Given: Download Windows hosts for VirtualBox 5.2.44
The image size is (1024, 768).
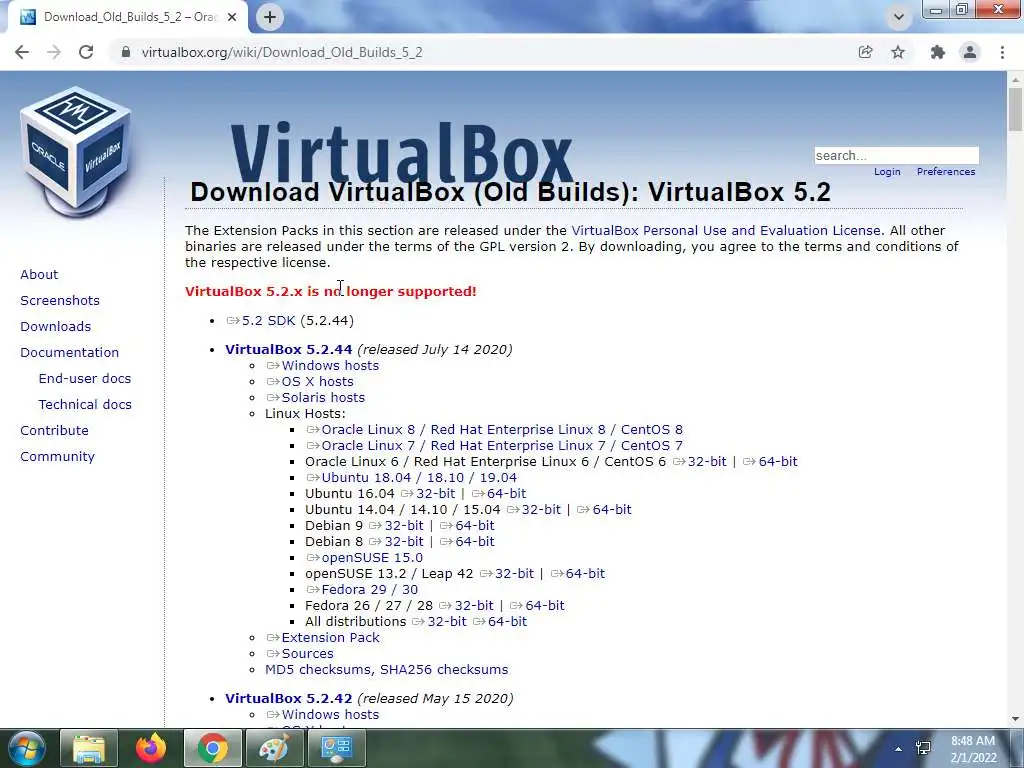Looking at the screenshot, I should (x=323, y=366).
